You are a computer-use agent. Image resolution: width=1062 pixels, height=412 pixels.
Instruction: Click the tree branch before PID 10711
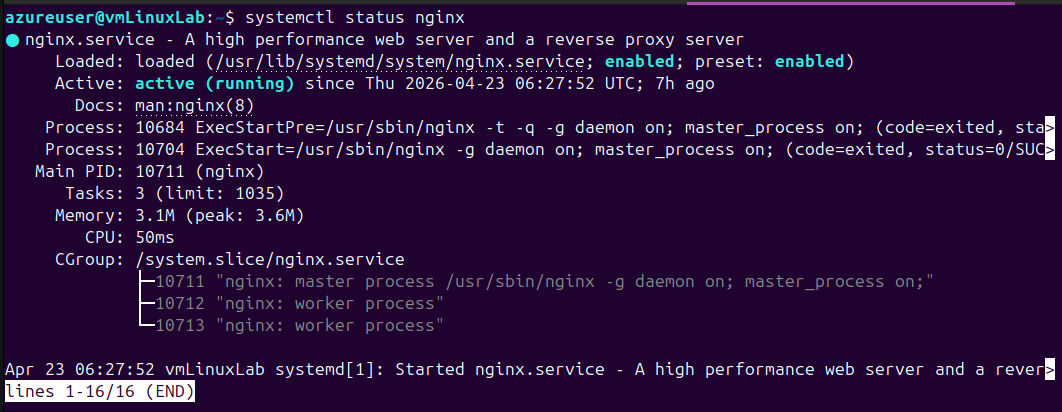pos(146,282)
